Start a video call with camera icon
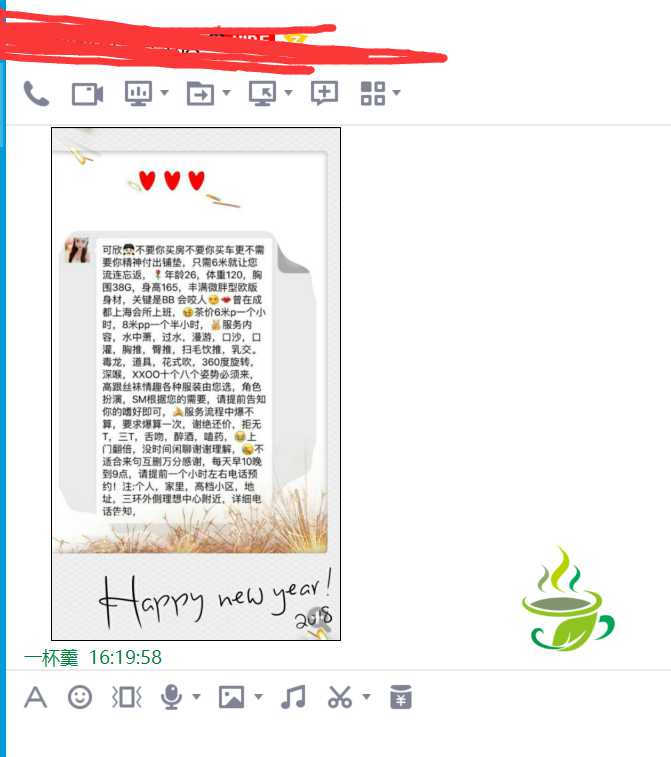The width and height of the screenshot is (671, 757). 87,94
